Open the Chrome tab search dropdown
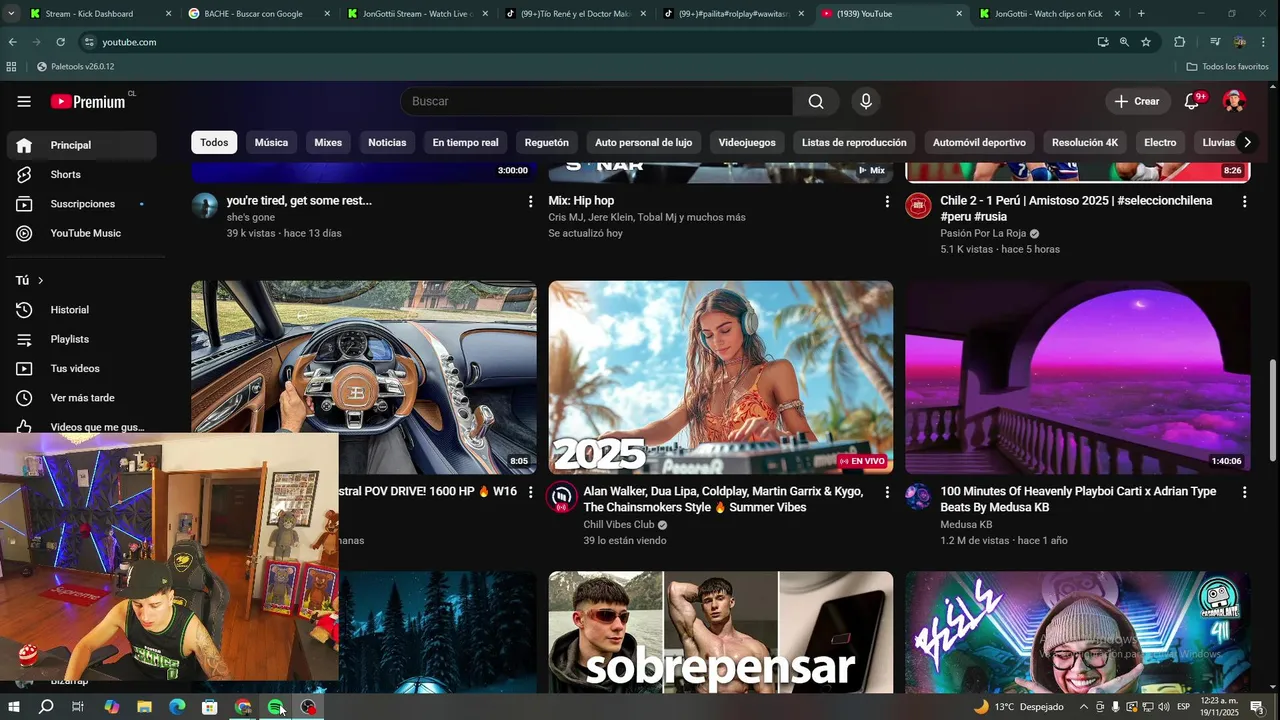Image resolution: width=1280 pixels, height=720 pixels. 11,14
